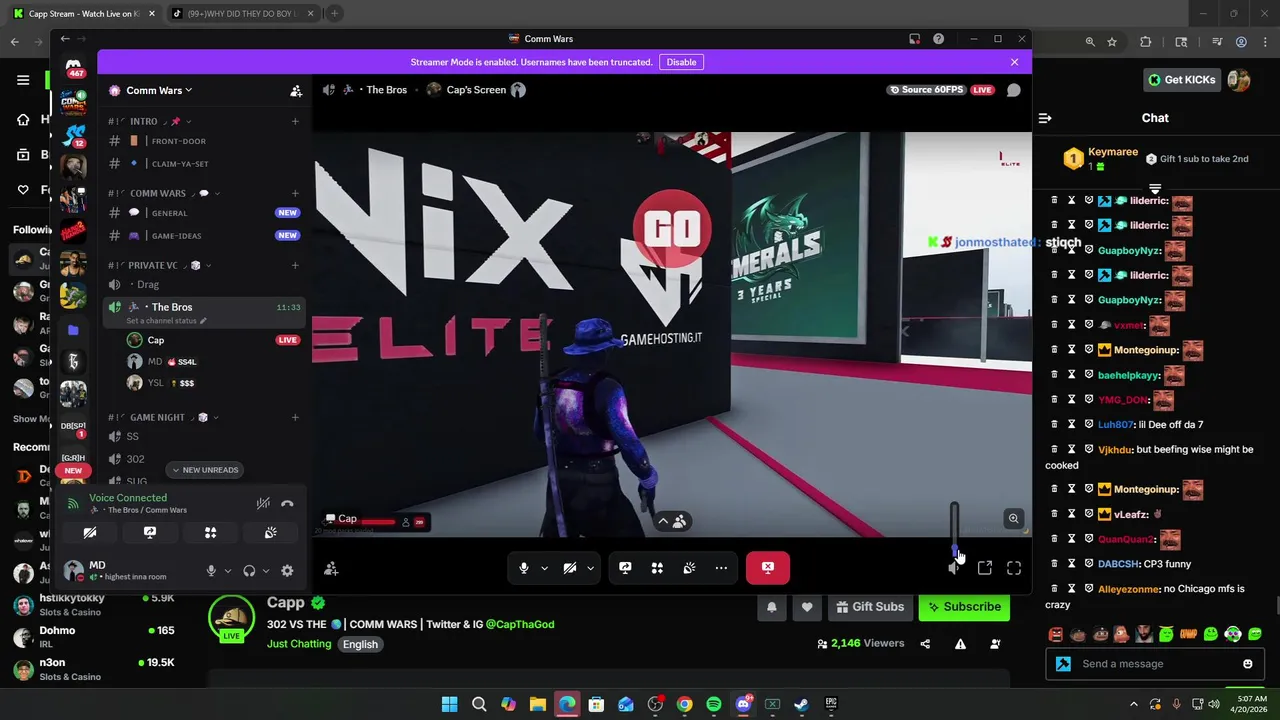
Task: Turn on camera in Voice Connected panel
Action: (x=90, y=533)
